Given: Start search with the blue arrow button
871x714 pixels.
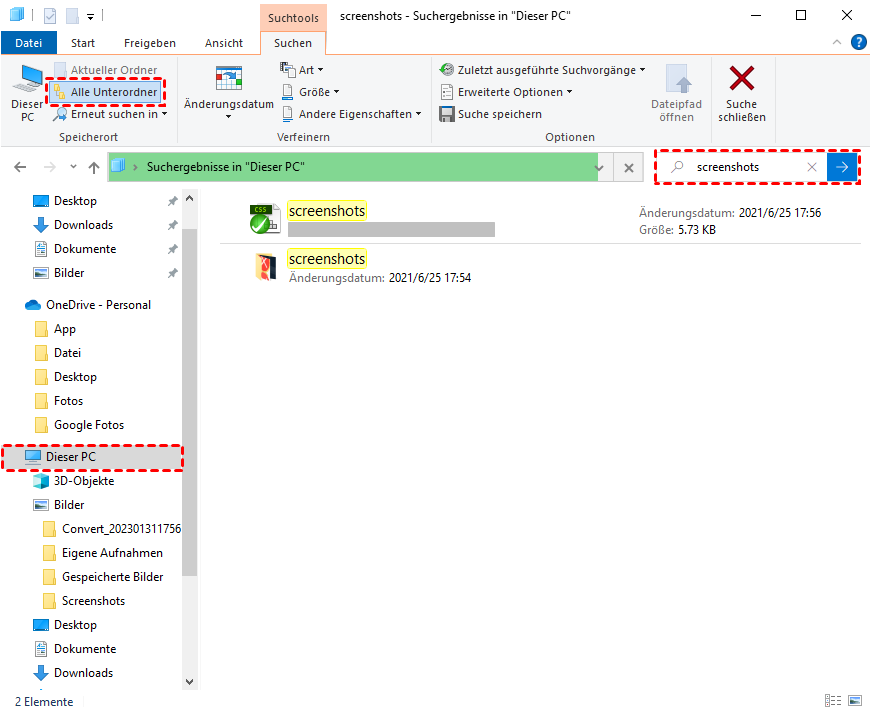Looking at the screenshot, I should point(842,167).
